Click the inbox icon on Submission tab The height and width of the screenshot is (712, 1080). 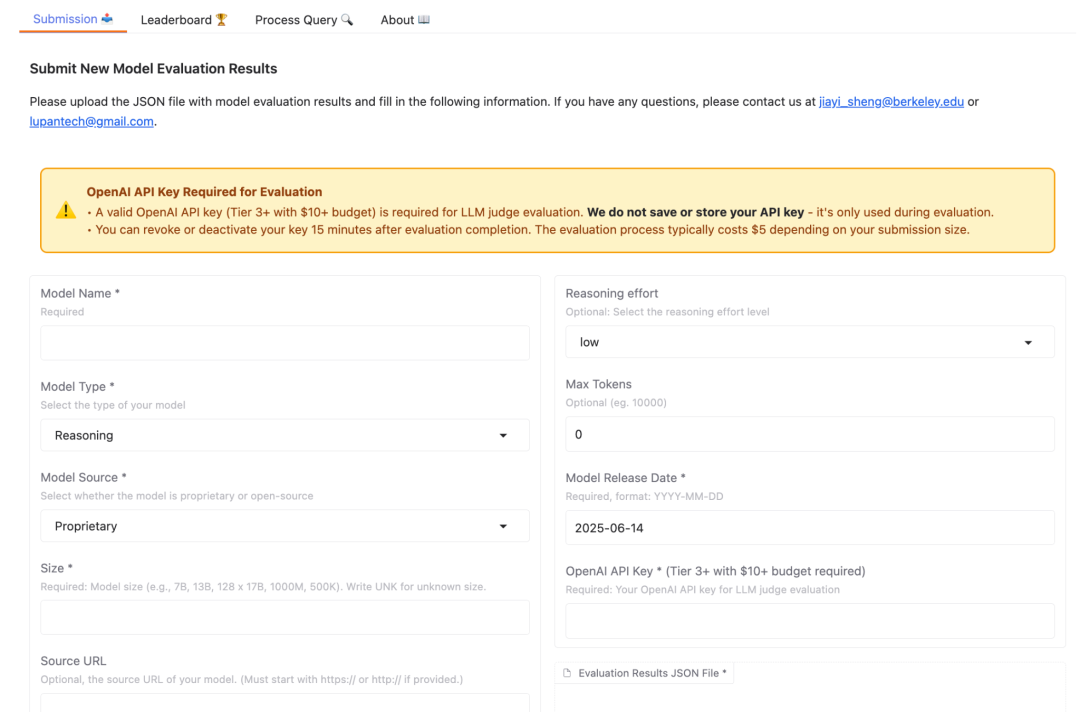point(107,19)
